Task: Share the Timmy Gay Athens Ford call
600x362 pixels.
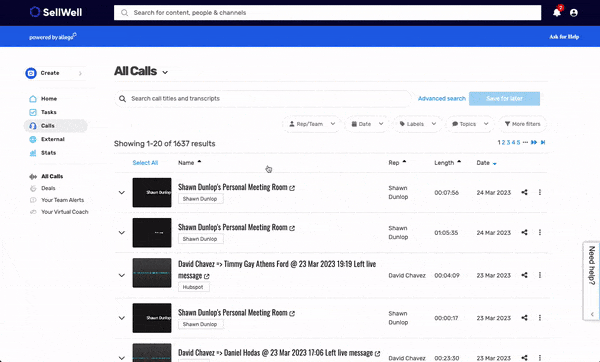Action: 524,275
